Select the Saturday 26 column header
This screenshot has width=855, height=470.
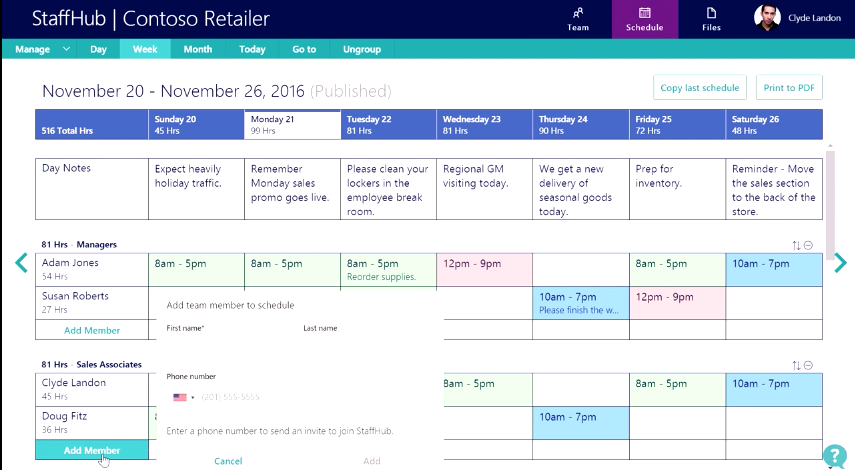(774, 124)
